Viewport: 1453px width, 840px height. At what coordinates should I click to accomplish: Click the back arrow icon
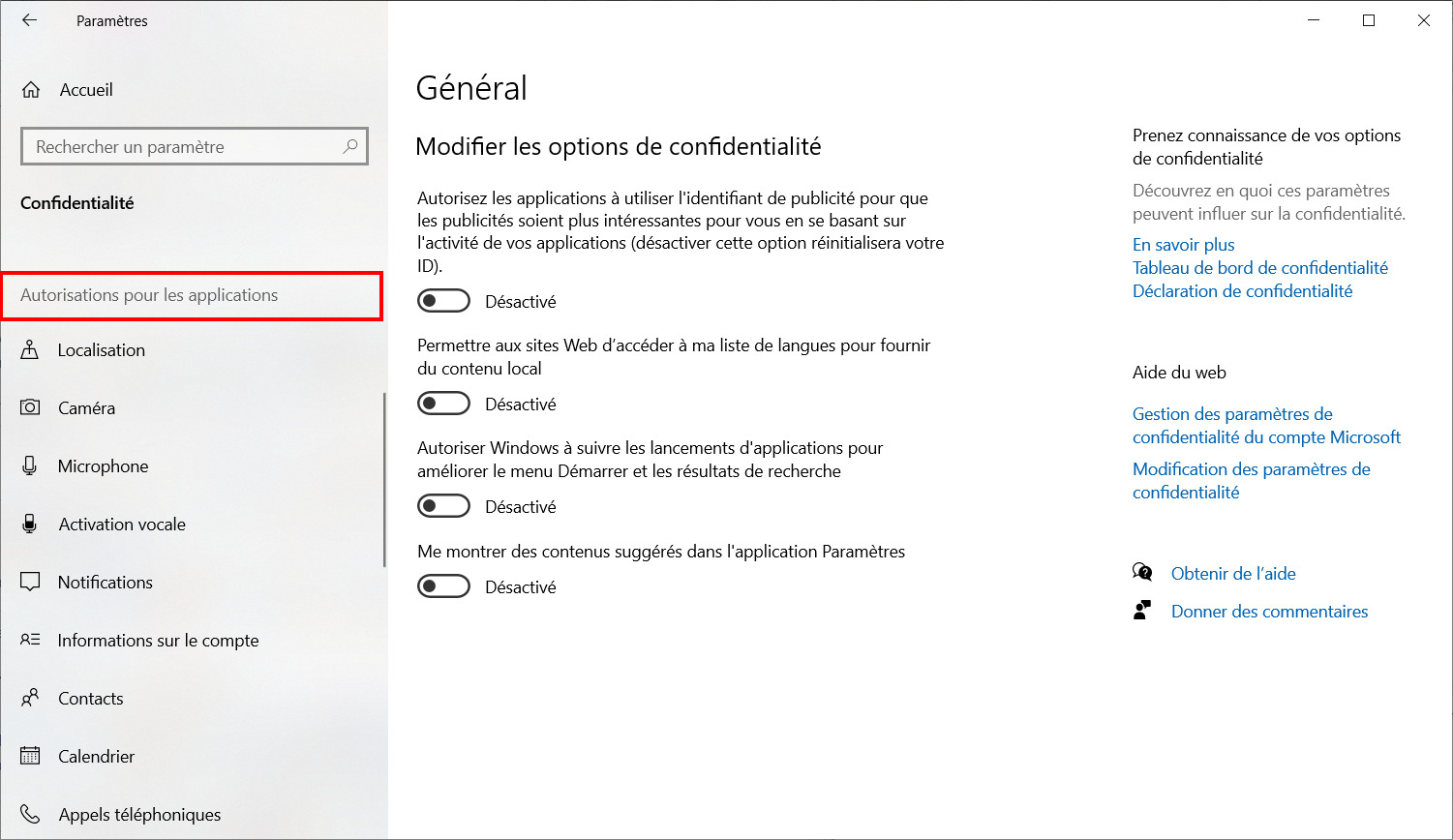coord(30,20)
